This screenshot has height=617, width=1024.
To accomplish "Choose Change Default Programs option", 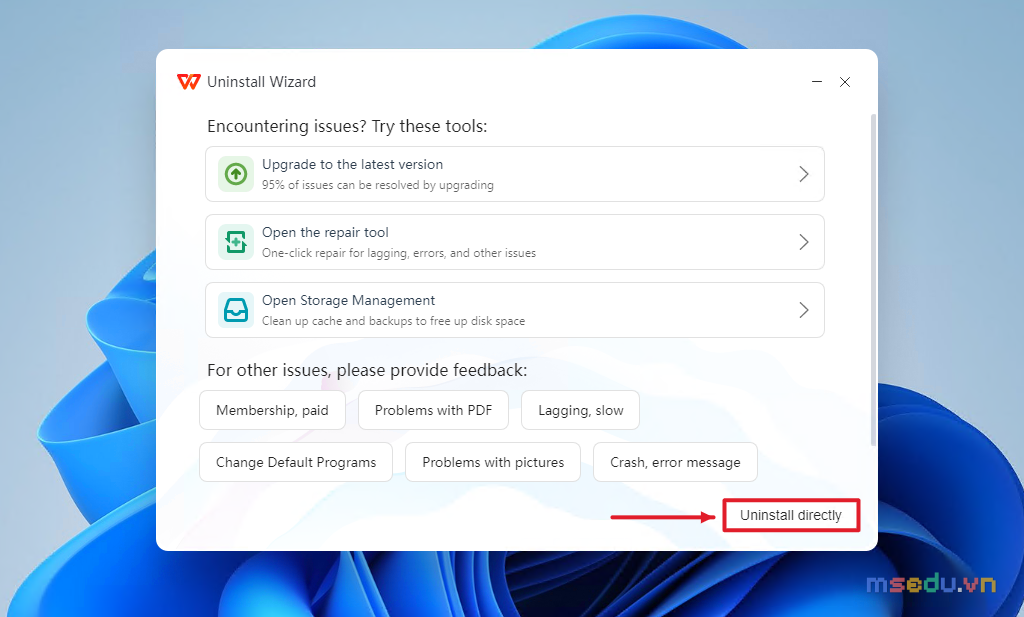I will (x=296, y=462).
